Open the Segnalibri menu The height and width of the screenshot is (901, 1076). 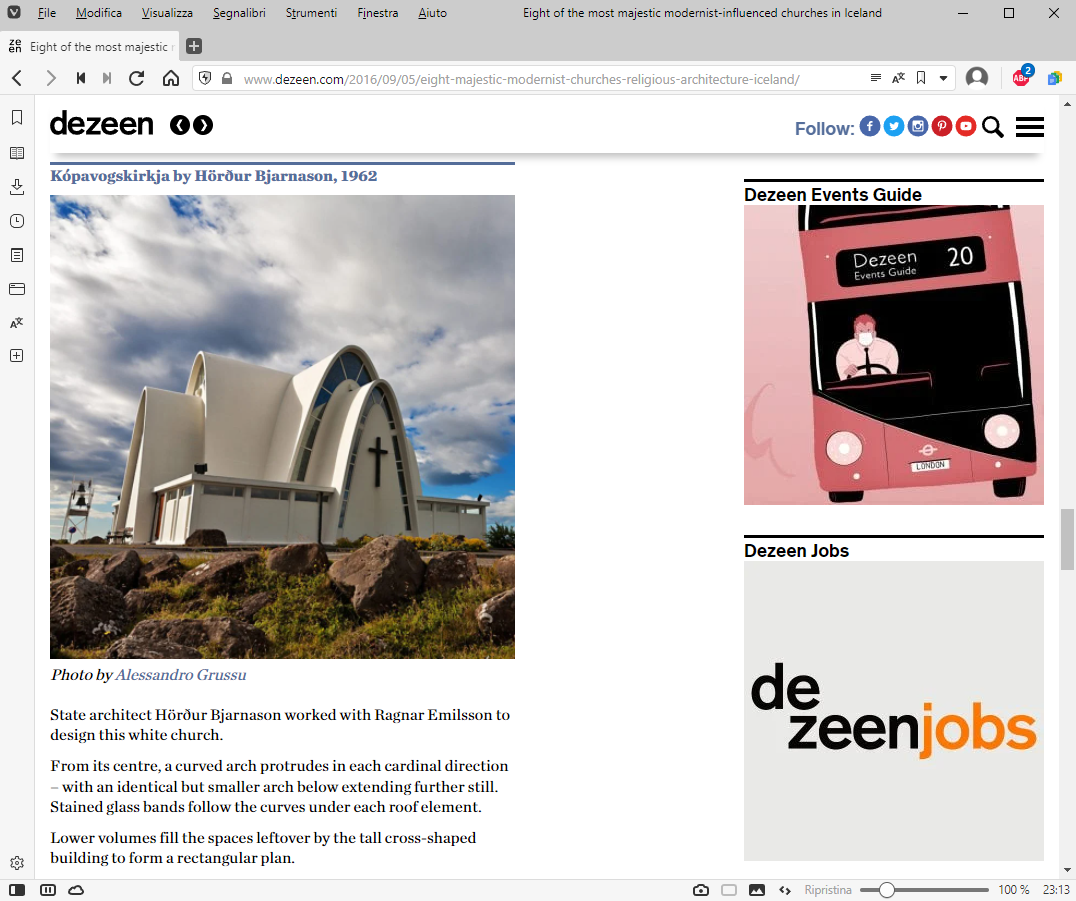coord(239,12)
